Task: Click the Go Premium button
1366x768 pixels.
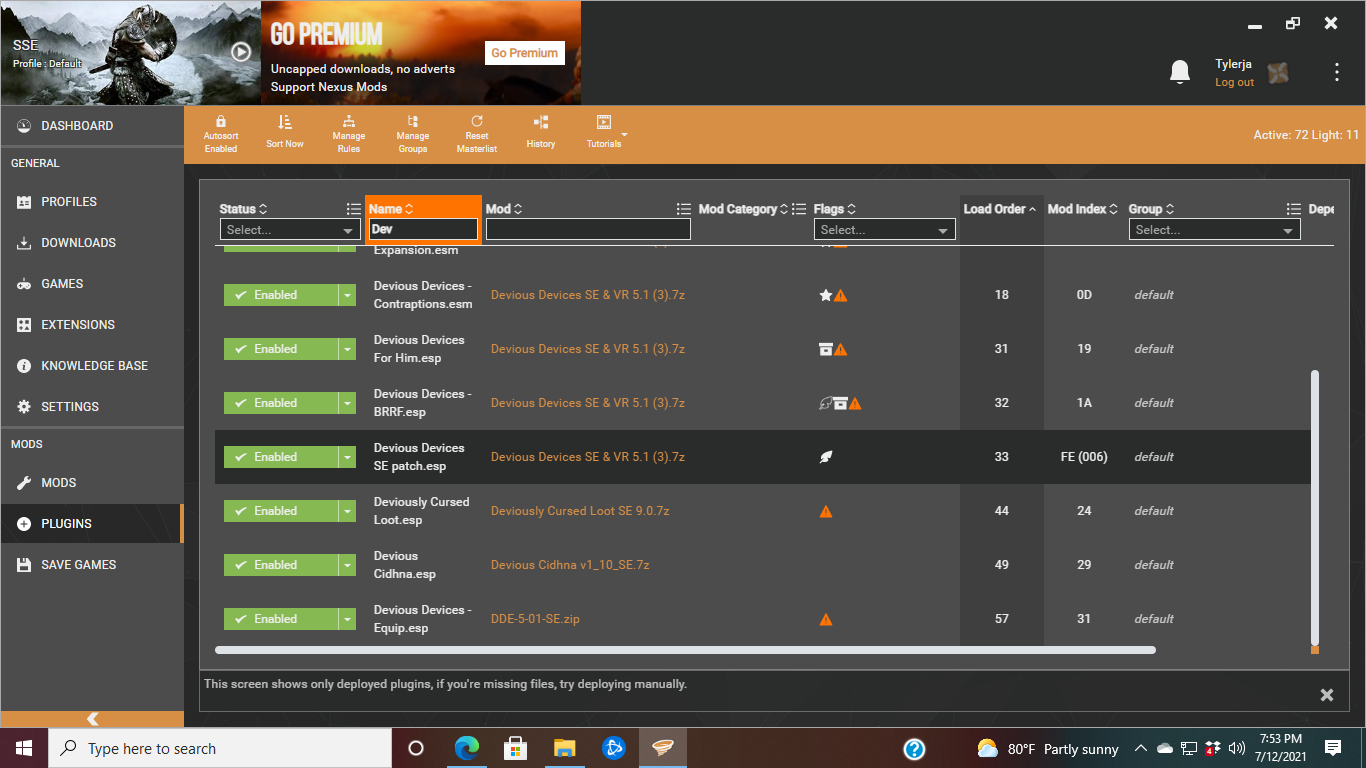Action: 525,53
